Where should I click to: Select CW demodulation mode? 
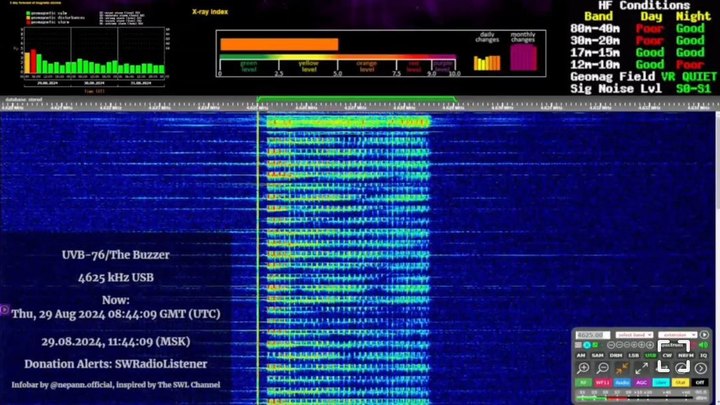point(667,355)
